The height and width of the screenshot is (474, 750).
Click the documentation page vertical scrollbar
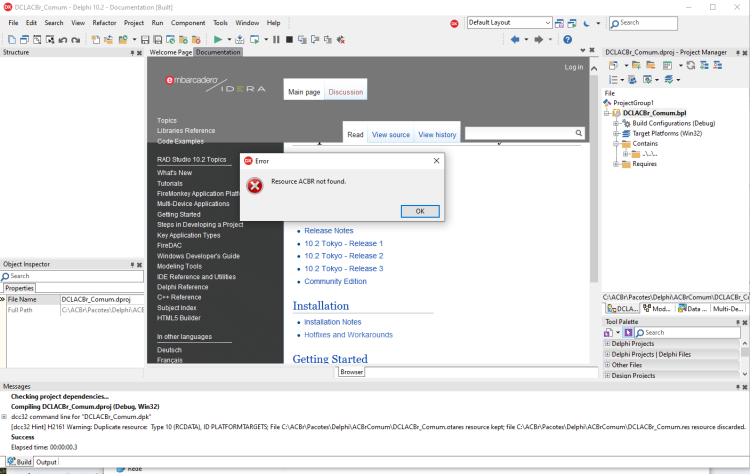click(594, 177)
